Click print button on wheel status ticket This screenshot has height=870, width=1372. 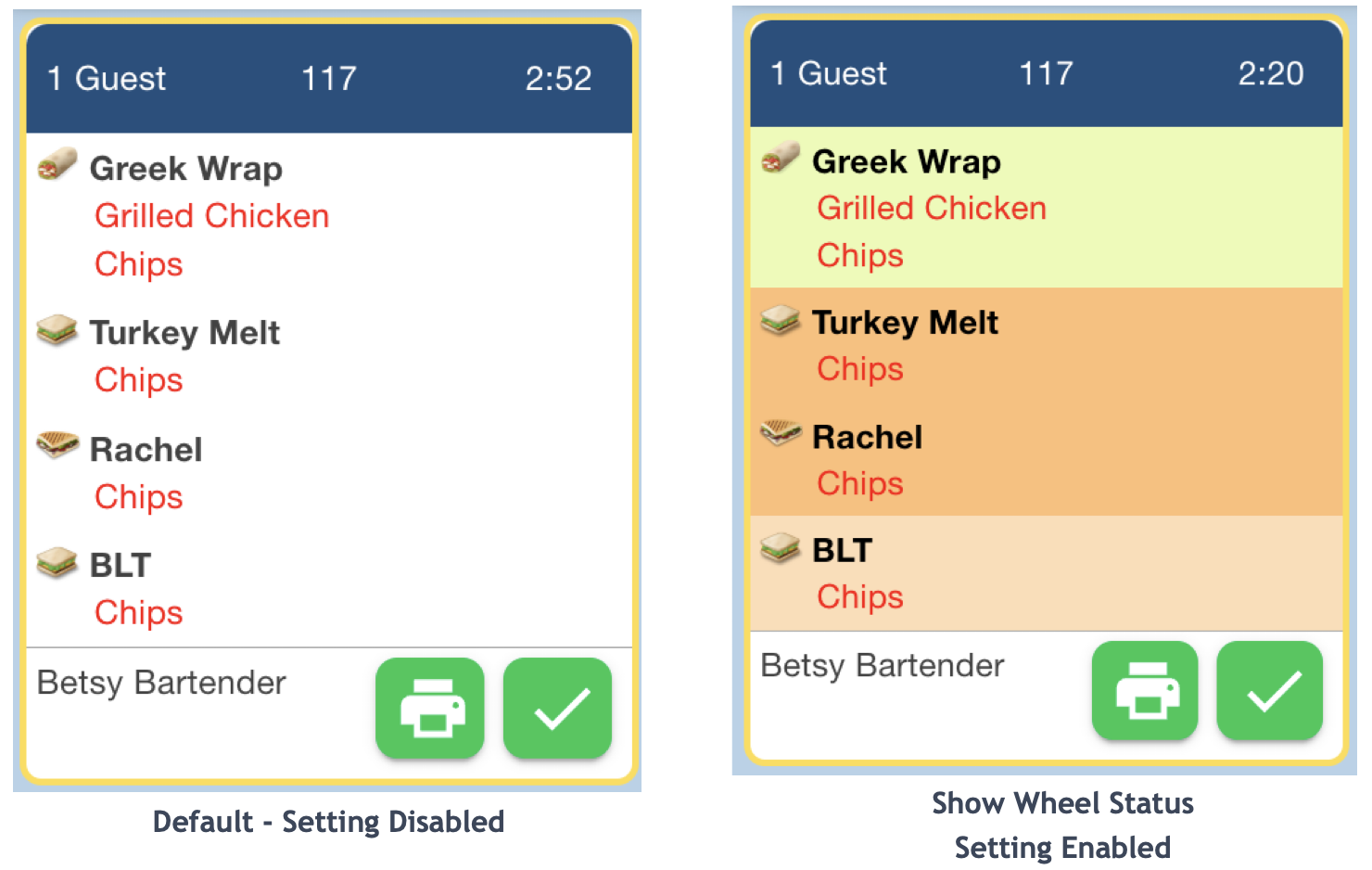[1145, 690]
